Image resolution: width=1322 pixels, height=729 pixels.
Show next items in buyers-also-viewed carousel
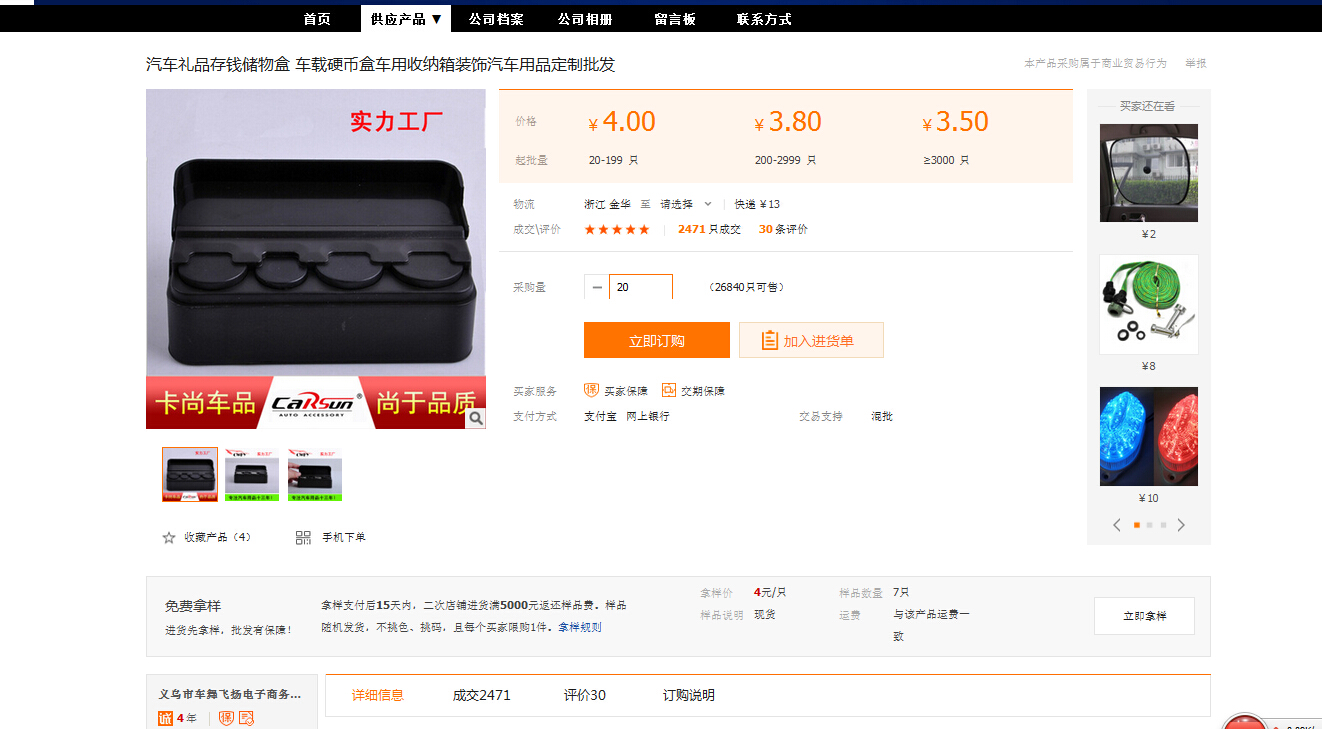click(1181, 525)
